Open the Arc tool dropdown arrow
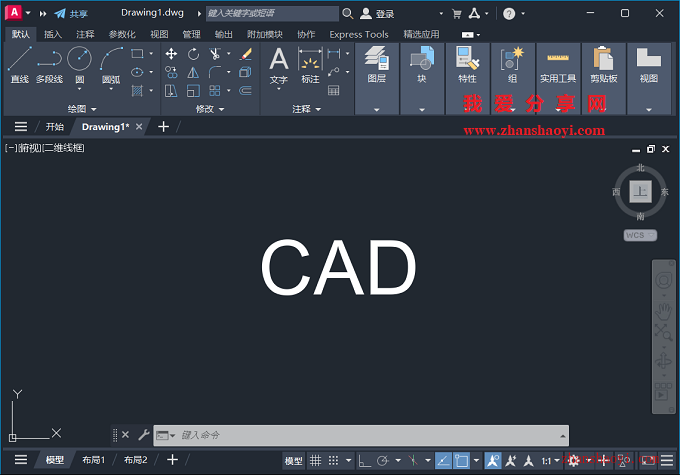The height and width of the screenshot is (475, 680). click(111, 89)
